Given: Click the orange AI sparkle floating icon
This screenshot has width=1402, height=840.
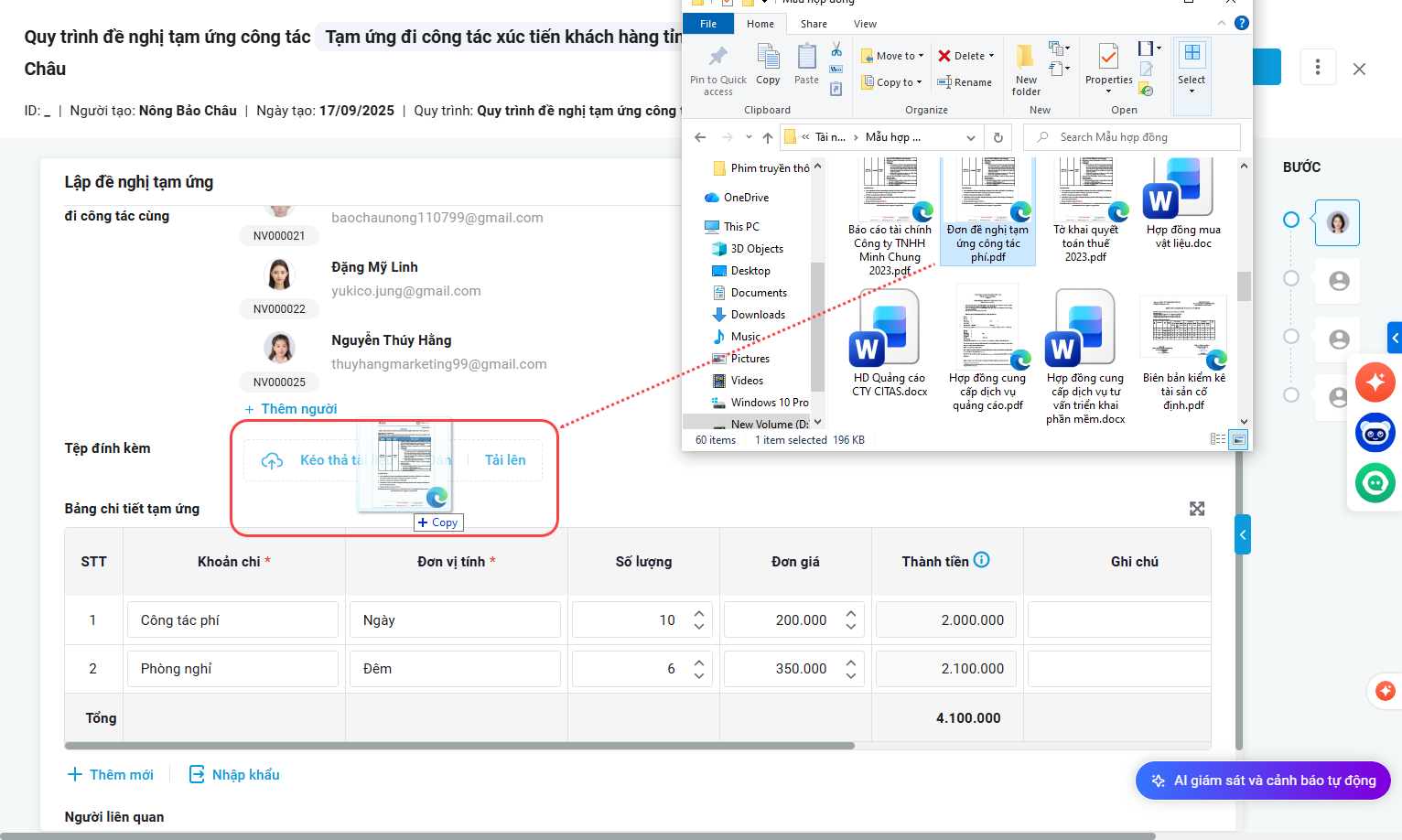Looking at the screenshot, I should (1375, 382).
